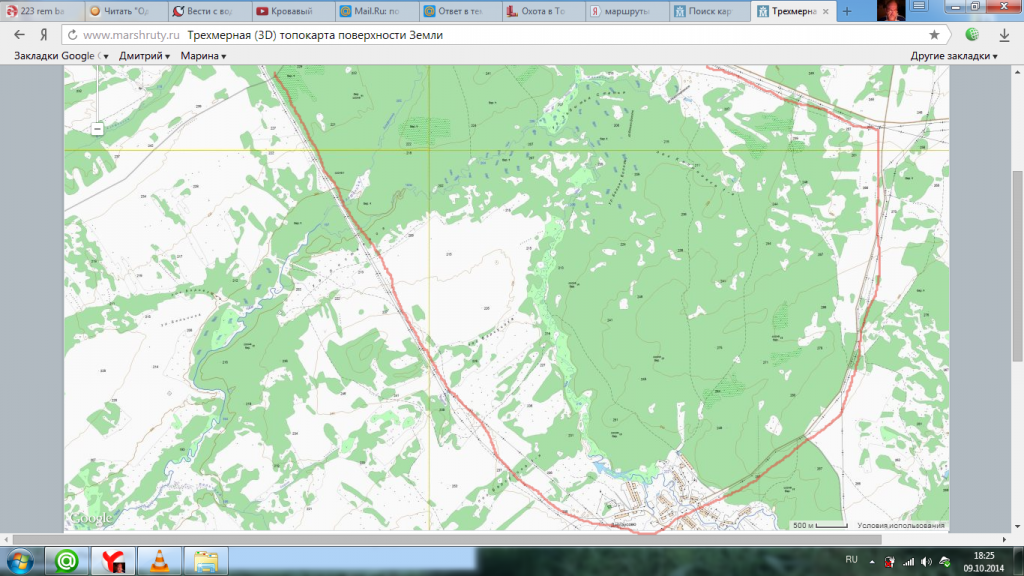1024x576 pixels.
Task: Expand the Марина bookmarks folder
Action: [202, 56]
